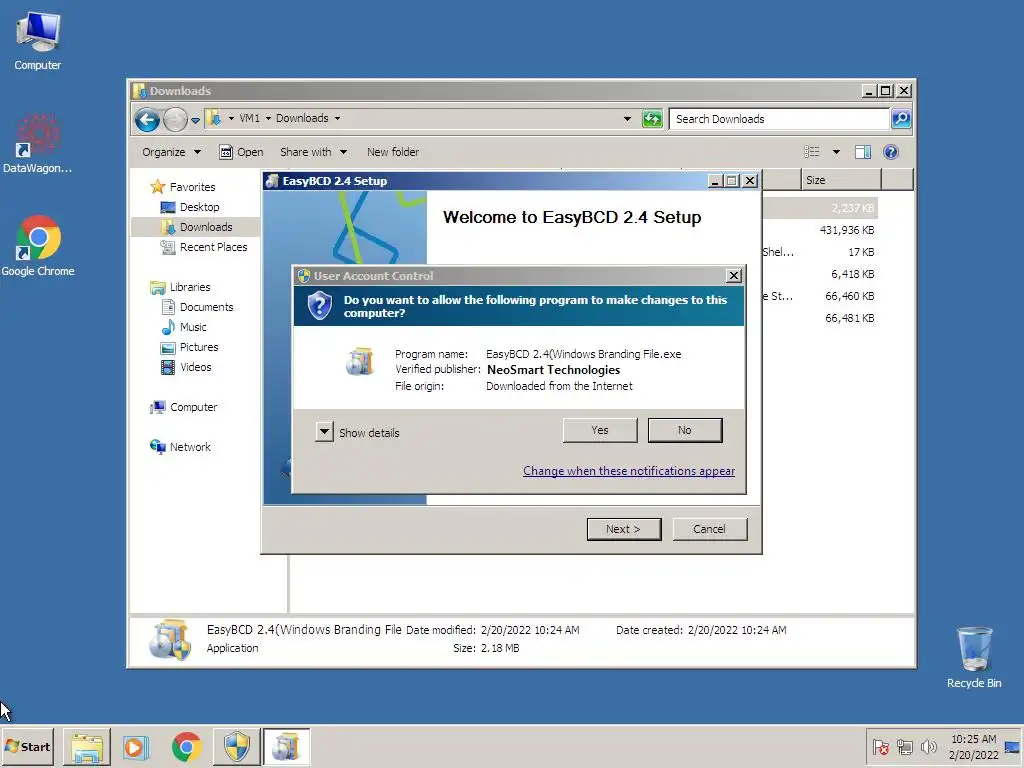The width and height of the screenshot is (1024, 768).
Task: Open Windows Explorer from taskbar
Action: [x=87, y=747]
